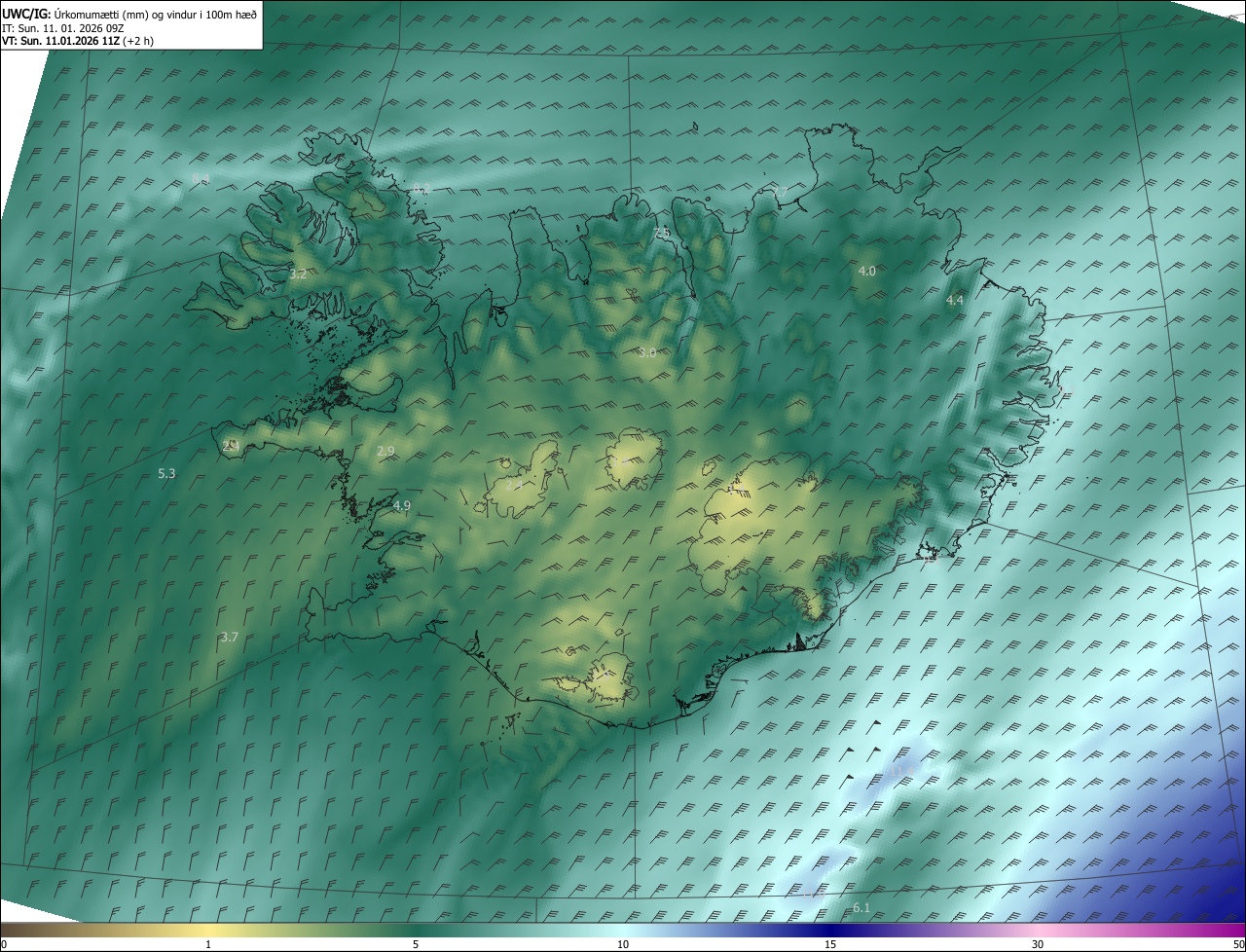The width and height of the screenshot is (1246, 952).
Task: Click the 8.4 value label on the map
Action: pyautogui.click(x=201, y=178)
